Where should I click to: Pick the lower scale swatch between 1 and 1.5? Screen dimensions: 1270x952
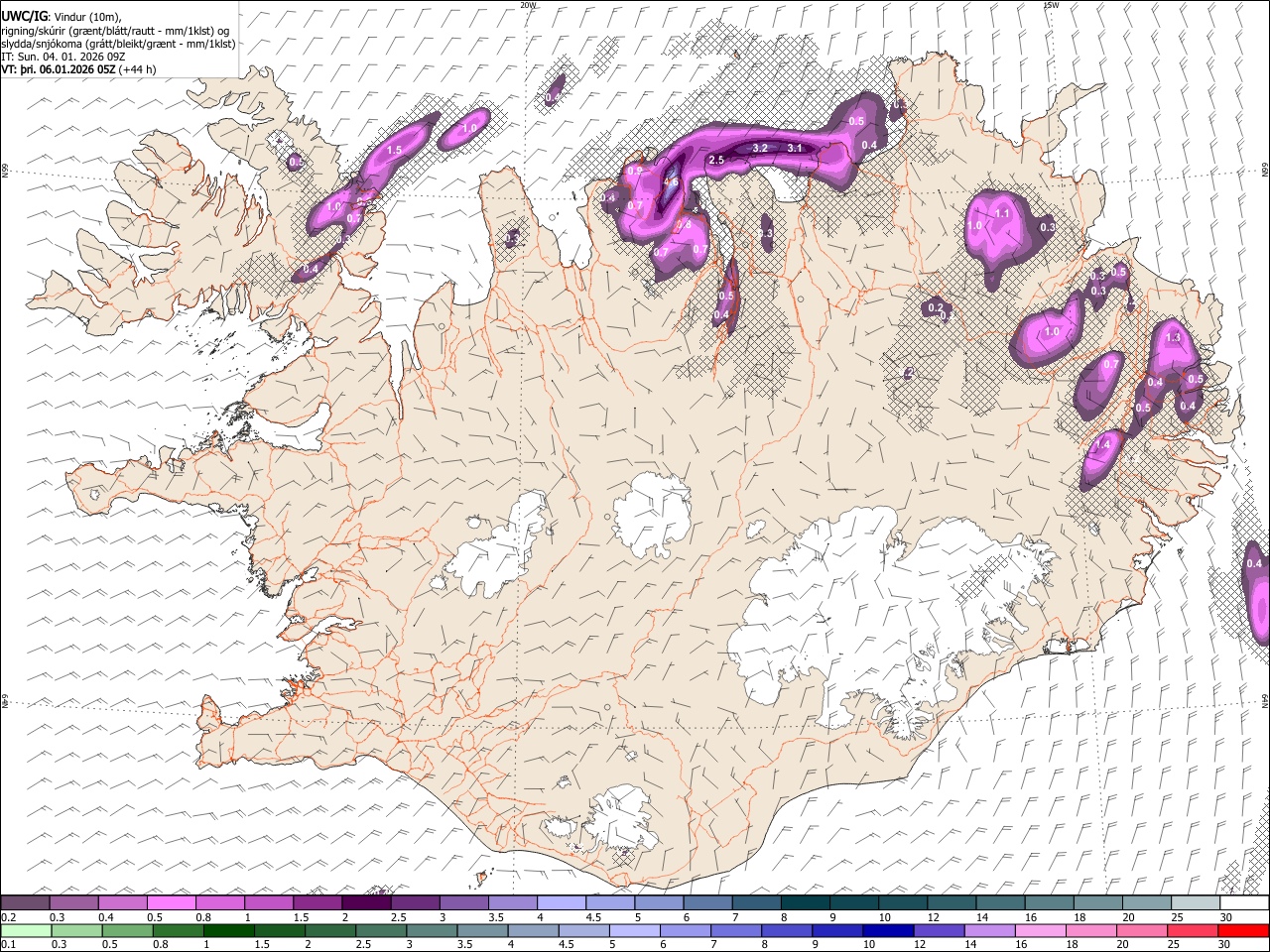(228, 930)
